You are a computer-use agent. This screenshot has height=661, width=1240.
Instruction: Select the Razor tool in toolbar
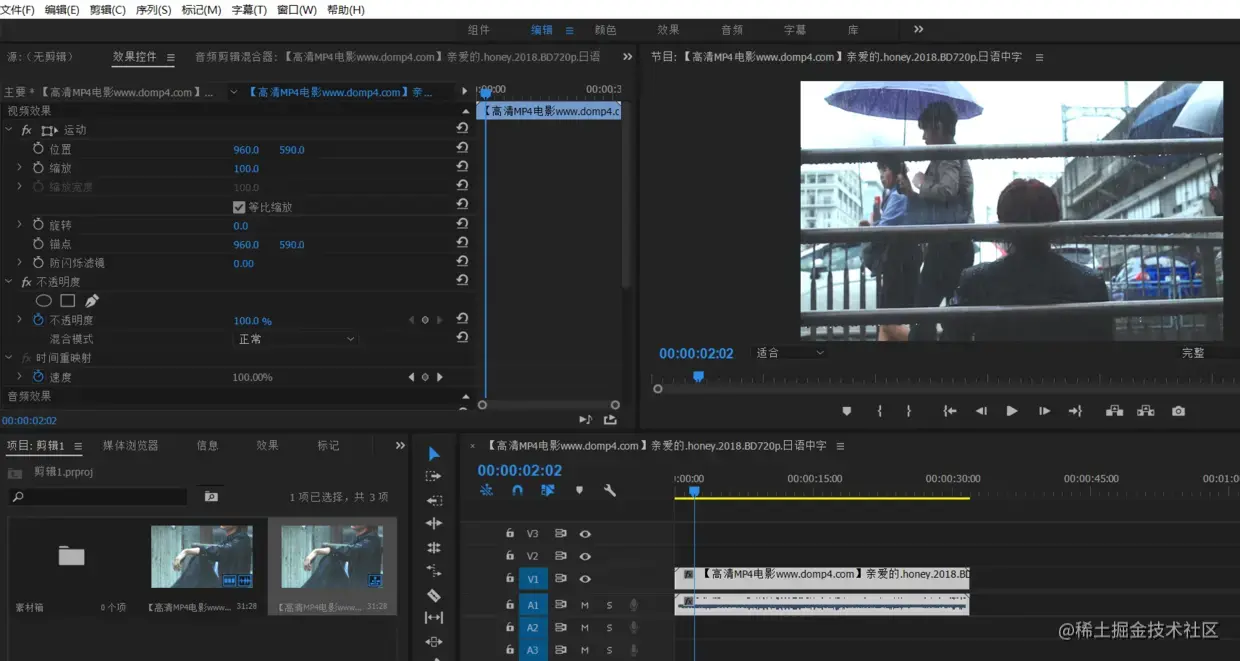[433, 595]
